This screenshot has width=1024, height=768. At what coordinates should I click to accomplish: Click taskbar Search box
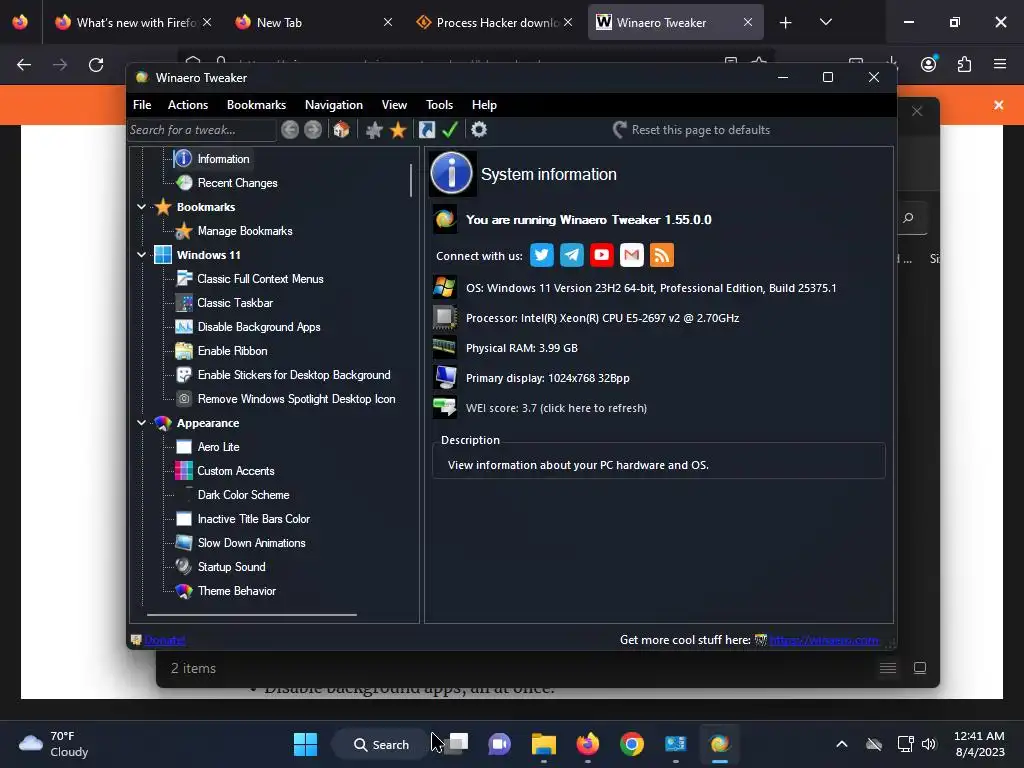[x=382, y=744]
